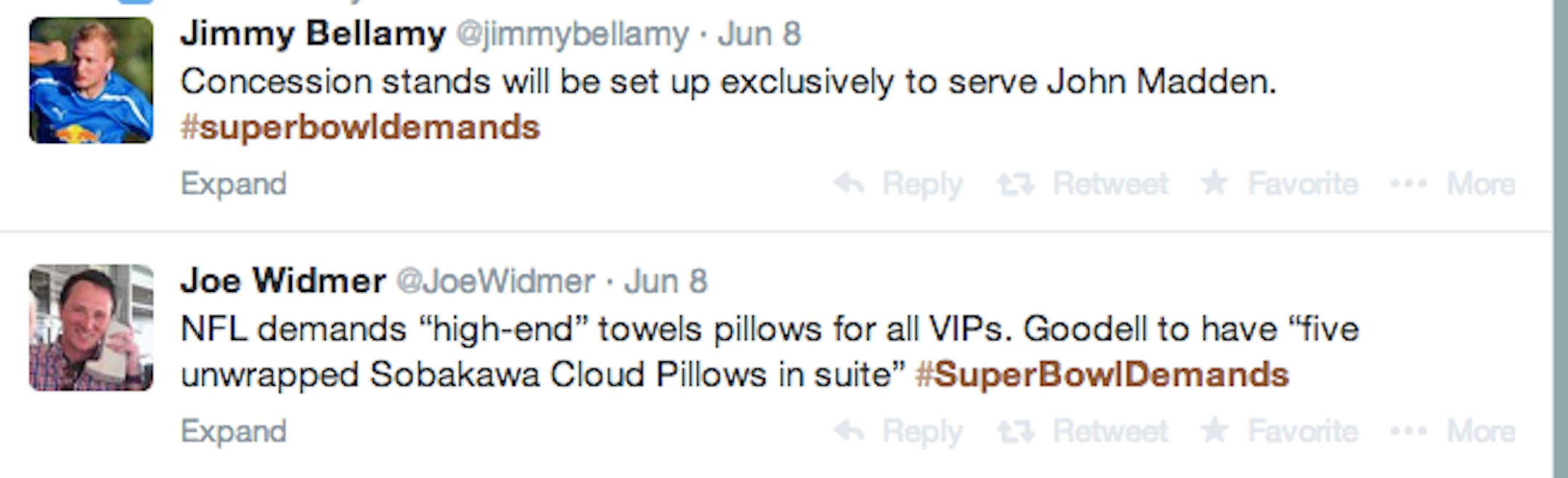This screenshot has width=1568, height=478.
Task: Click Reply arrow icon on Joe Widmer's tweet
Action: (849, 431)
